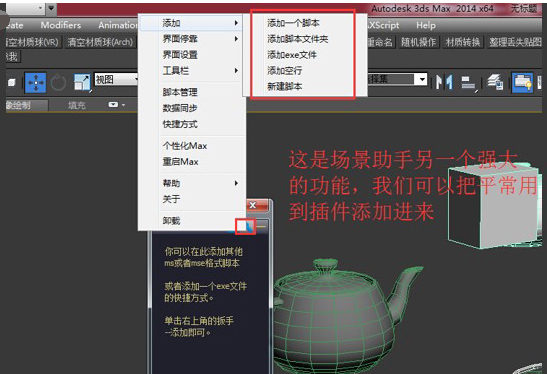Open quick access toolbar customize arrow
Screen dimensions: 547x374
pos(51,8)
